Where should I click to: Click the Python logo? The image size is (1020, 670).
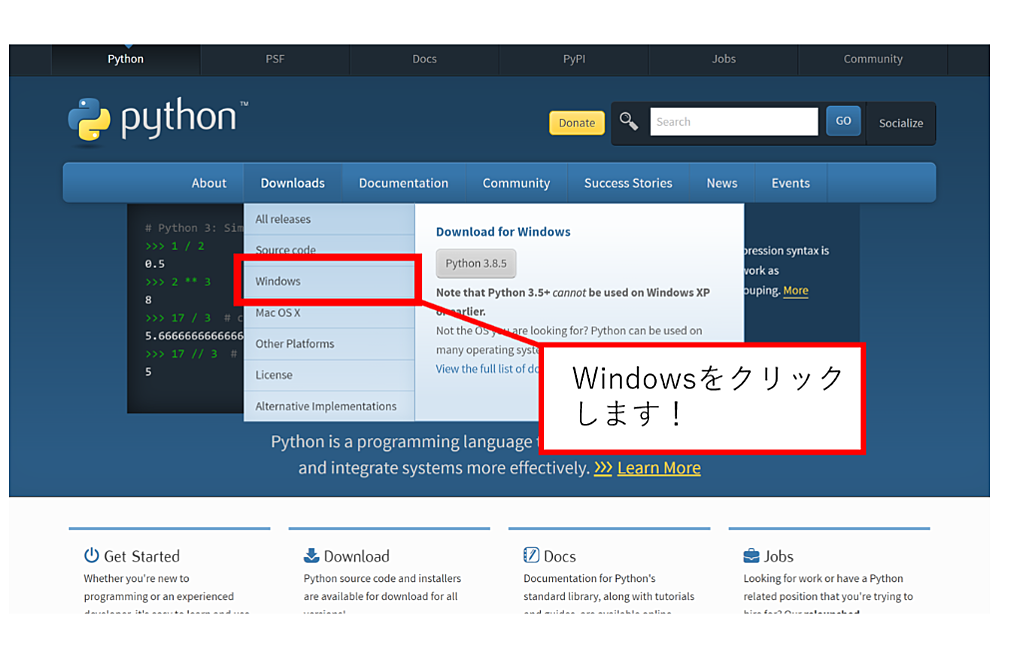pyautogui.click(x=158, y=120)
